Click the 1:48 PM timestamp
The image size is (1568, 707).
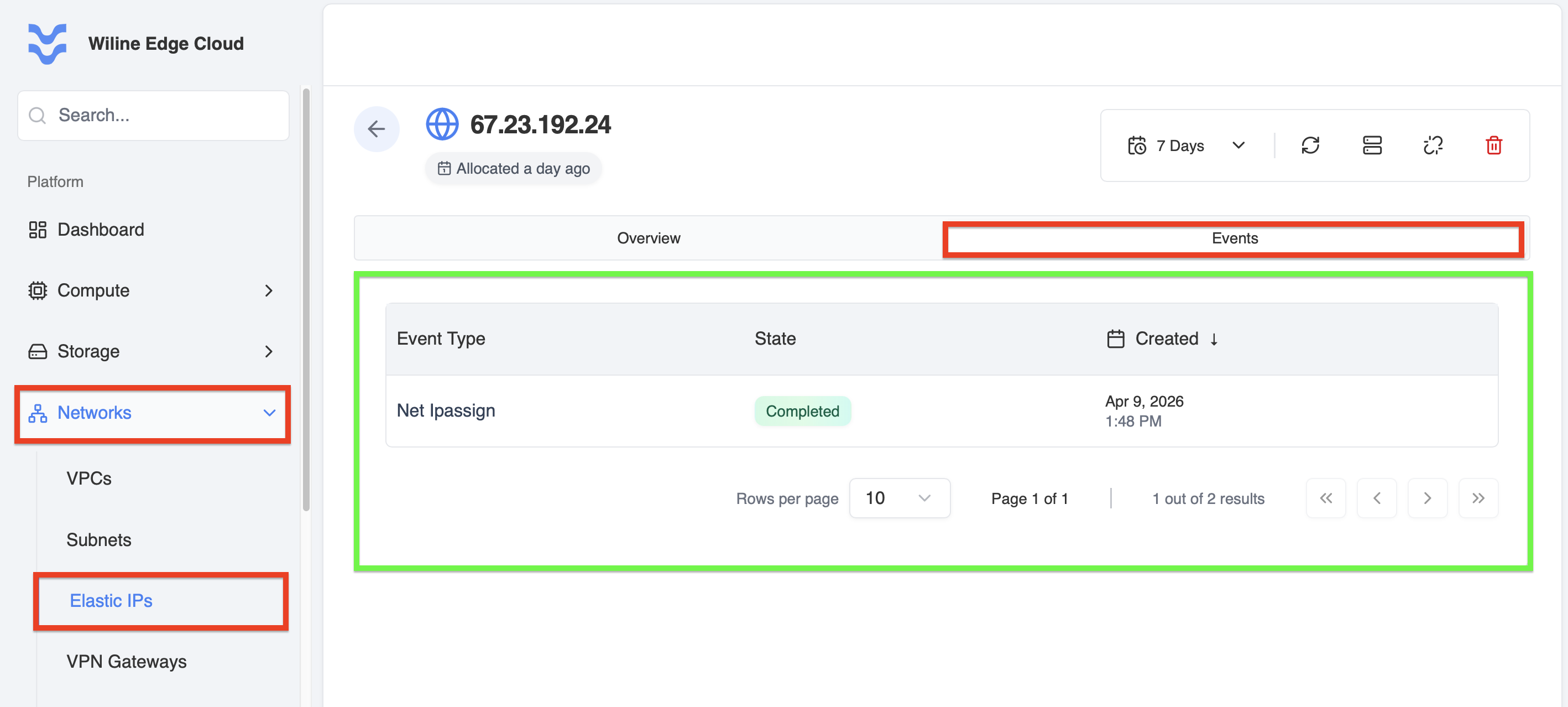(x=1133, y=421)
